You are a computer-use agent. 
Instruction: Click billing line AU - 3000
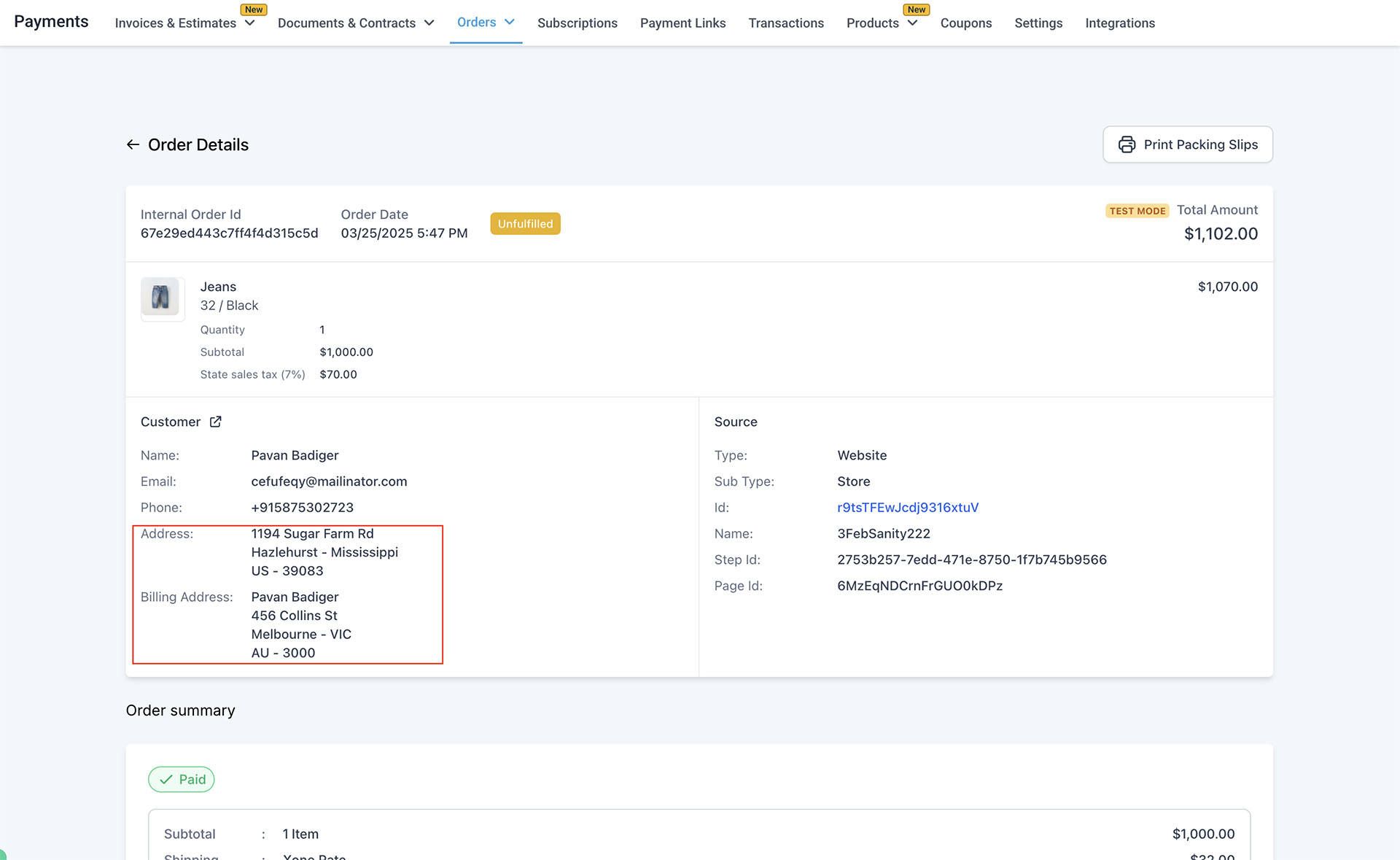283,653
